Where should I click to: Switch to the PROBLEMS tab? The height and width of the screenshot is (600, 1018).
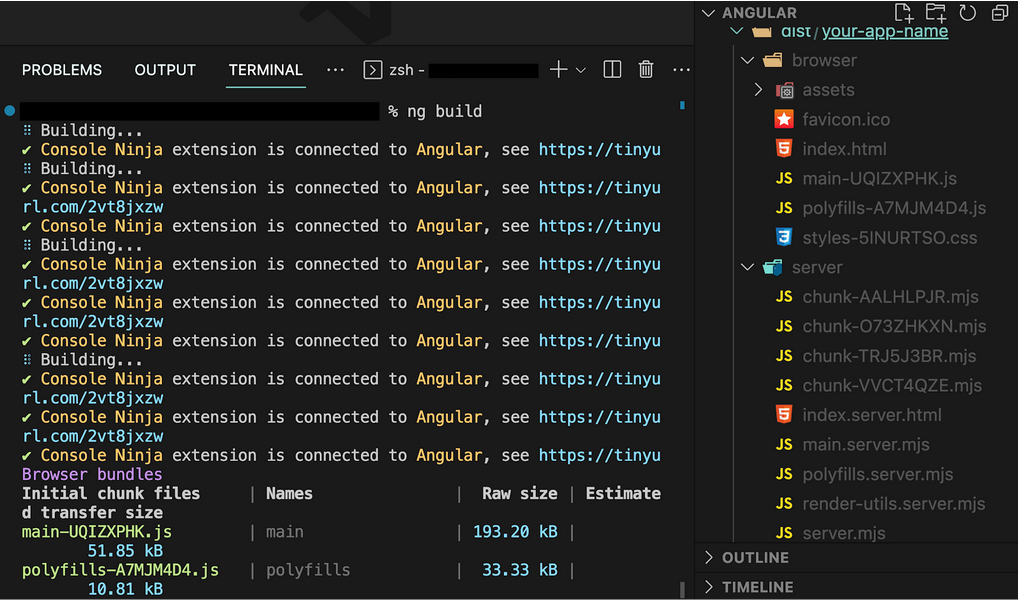pyautogui.click(x=62, y=69)
